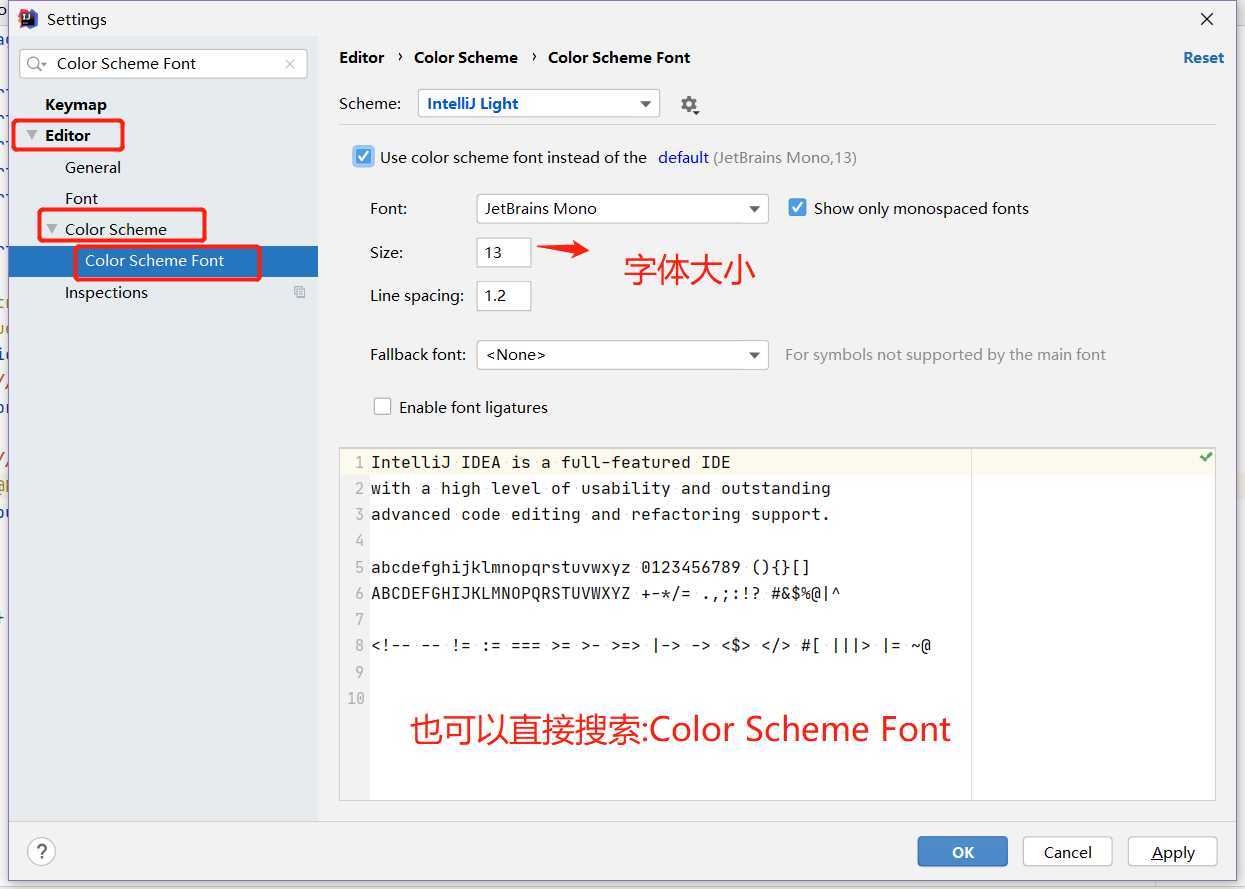Viewport: 1245px width, 889px height.
Task: Click the copy icon beside Inspections
Action: click(x=299, y=292)
